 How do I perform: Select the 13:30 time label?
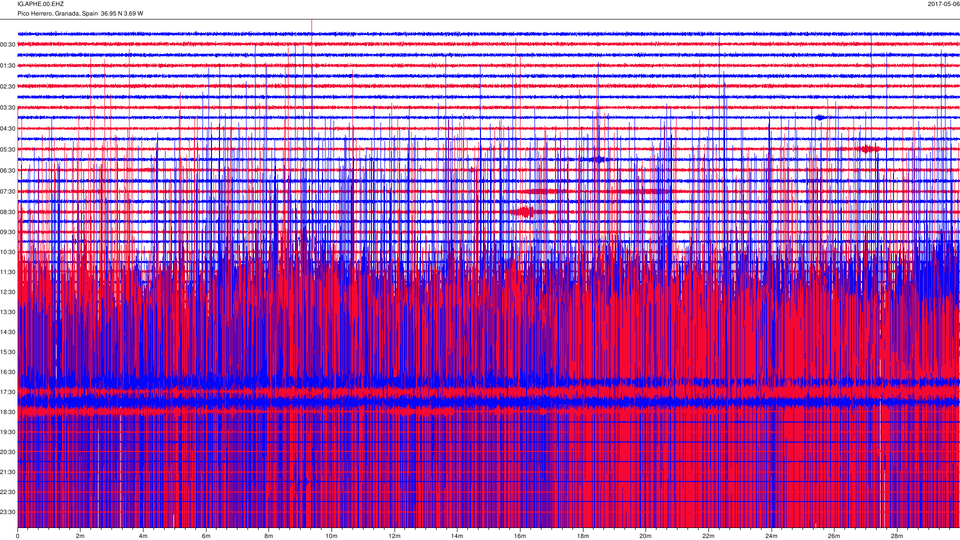8,312
